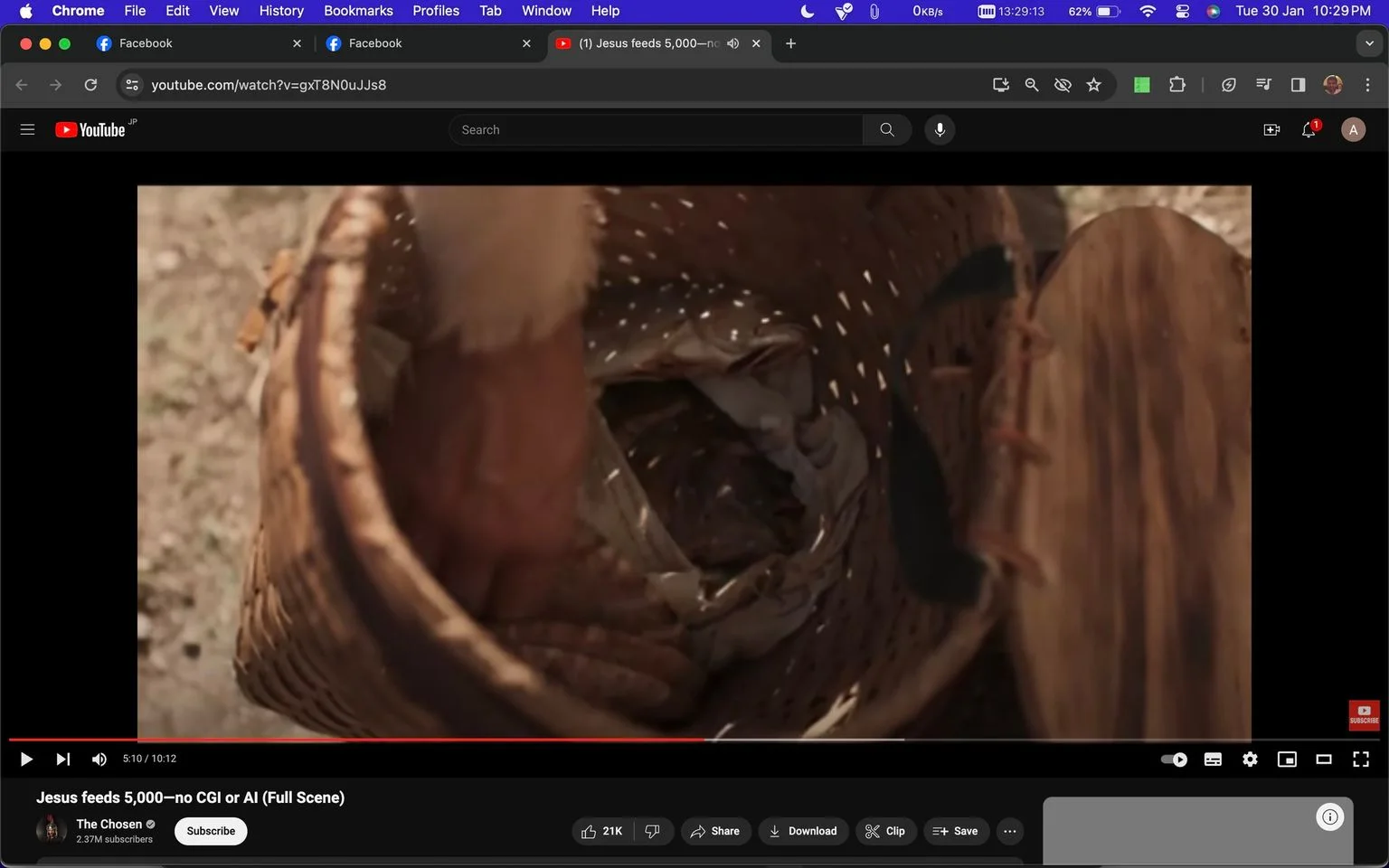Viewport: 1389px width, 868px height.
Task: Open the History menu
Action: 281,11
